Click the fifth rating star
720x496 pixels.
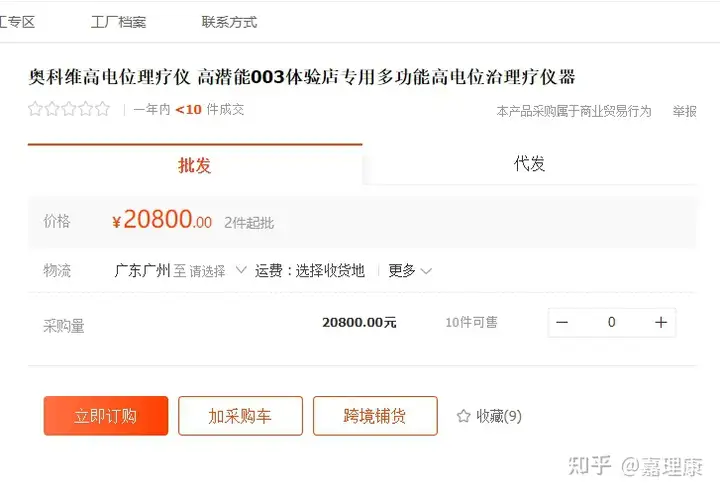click(x=102, y=109)
